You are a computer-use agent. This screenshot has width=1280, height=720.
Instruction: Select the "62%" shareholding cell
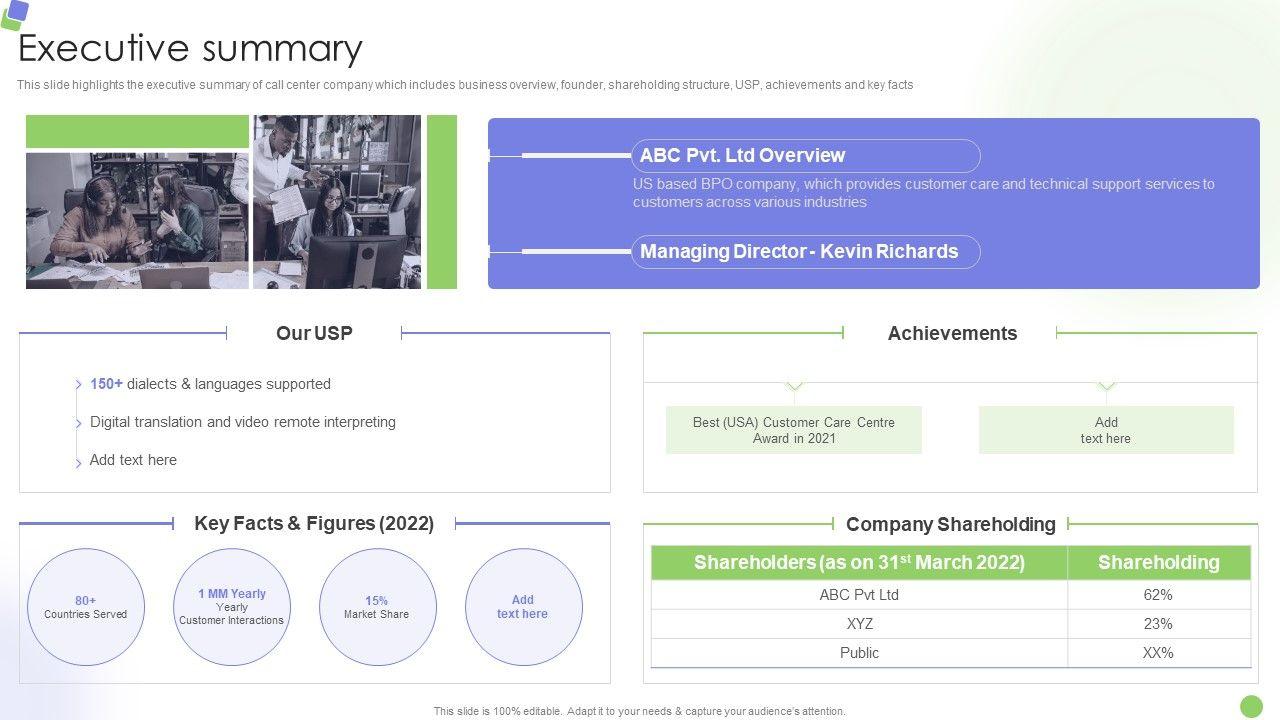point(1159,595)
